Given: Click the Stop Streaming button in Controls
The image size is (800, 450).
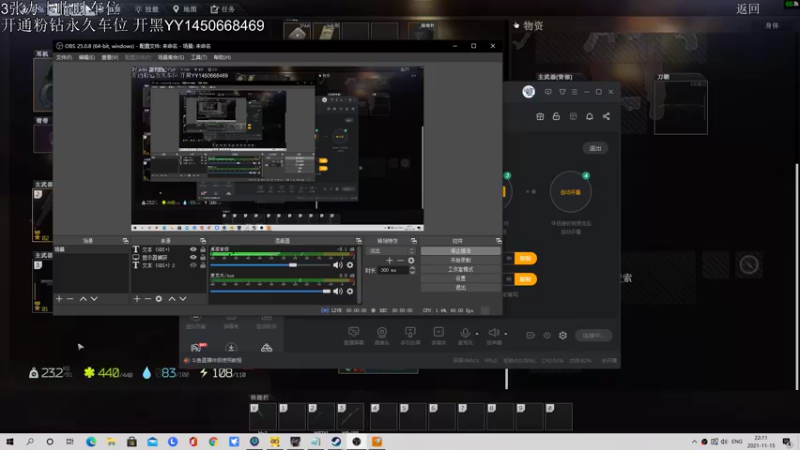Looking at the screenshot, I should 460,251.
